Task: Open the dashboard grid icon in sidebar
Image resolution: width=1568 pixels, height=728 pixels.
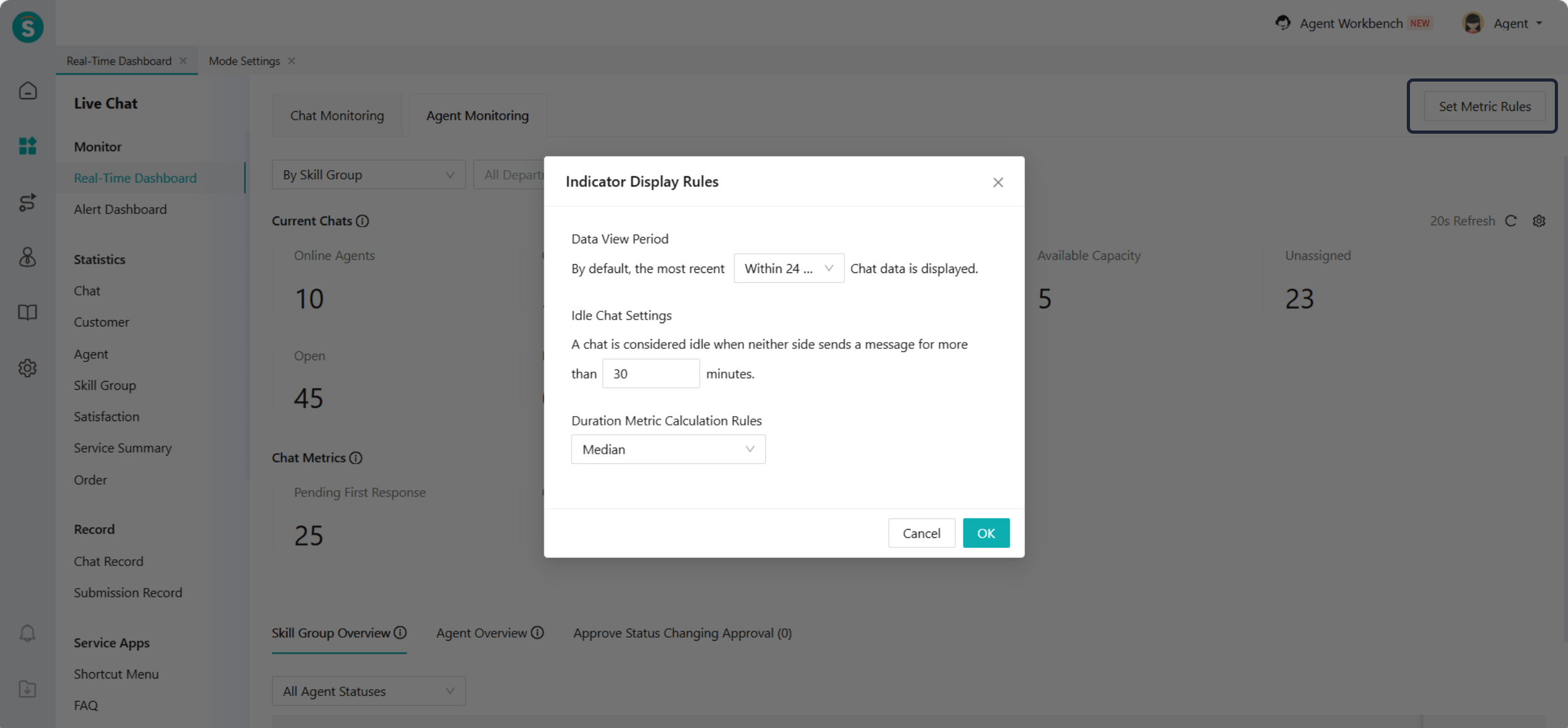Action: [x=28, y=146]
